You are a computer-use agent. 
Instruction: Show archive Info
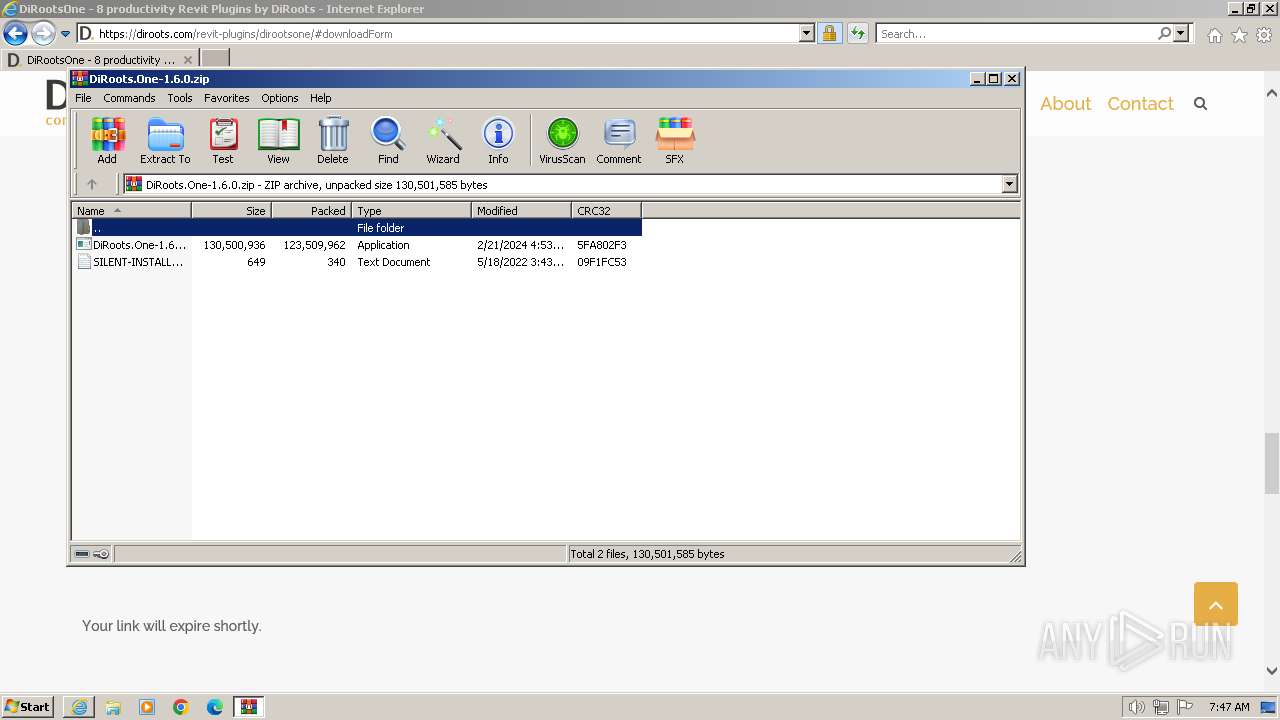498,141
